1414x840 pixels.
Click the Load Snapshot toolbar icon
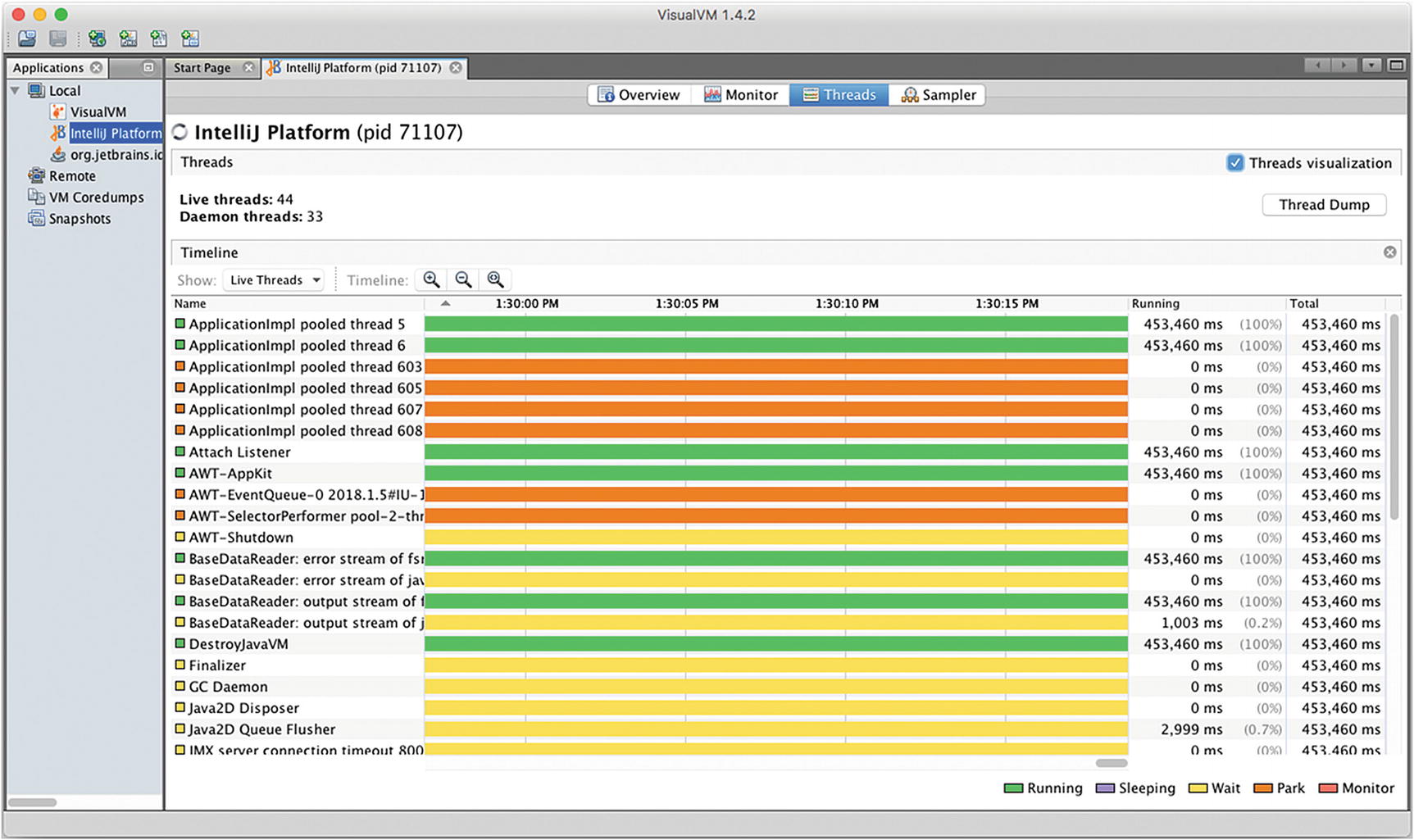point(27,39)
